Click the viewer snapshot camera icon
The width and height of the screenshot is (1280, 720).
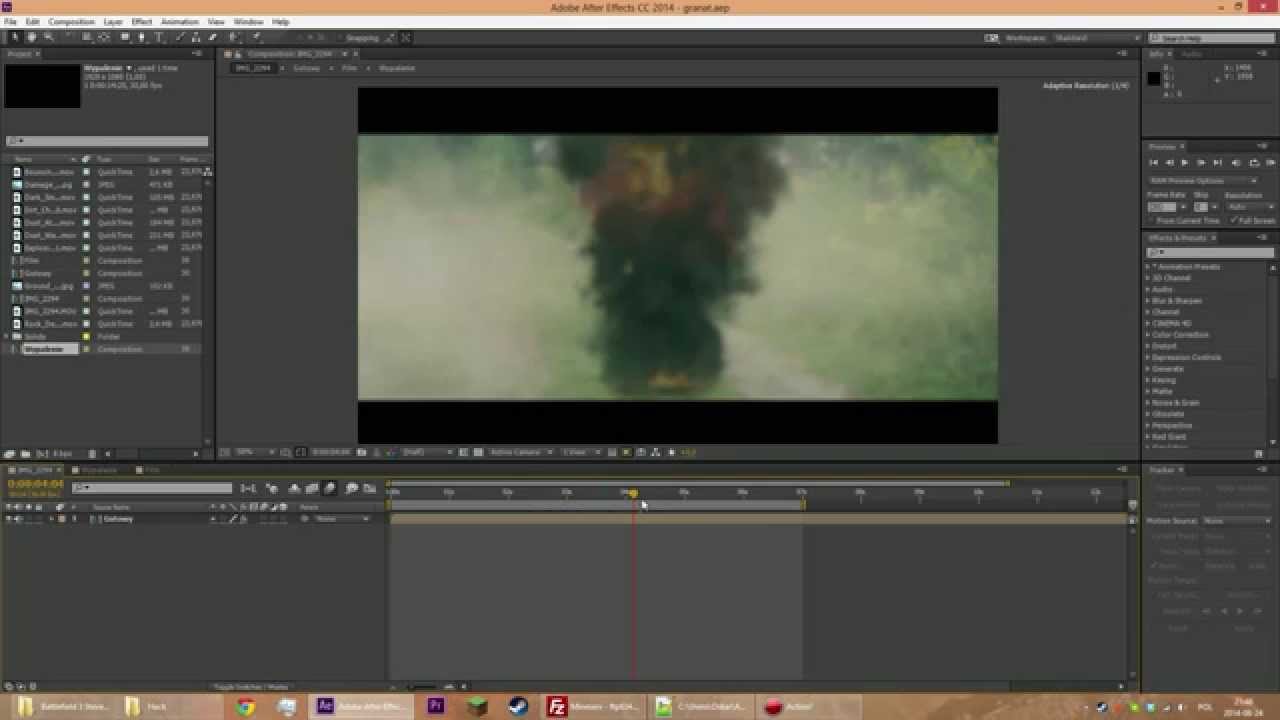coord(361,452)
